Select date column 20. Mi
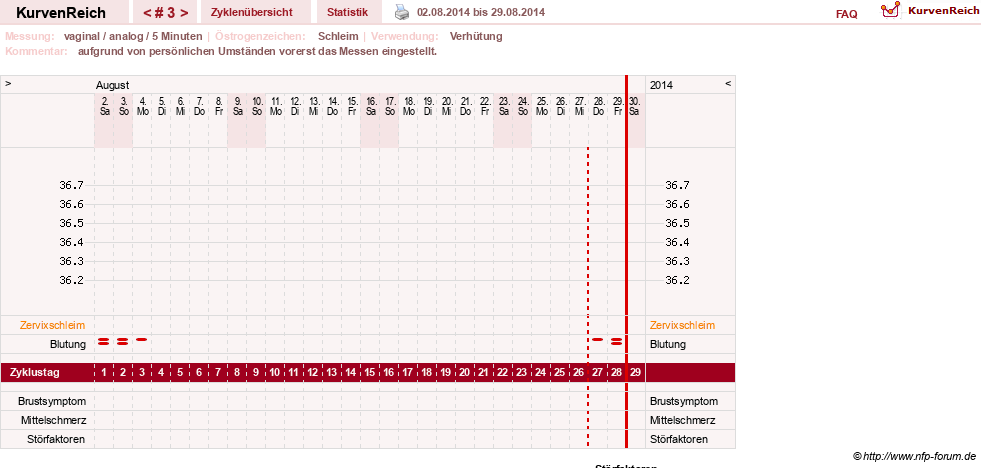 pyautogui.click(x=447, y=105)
